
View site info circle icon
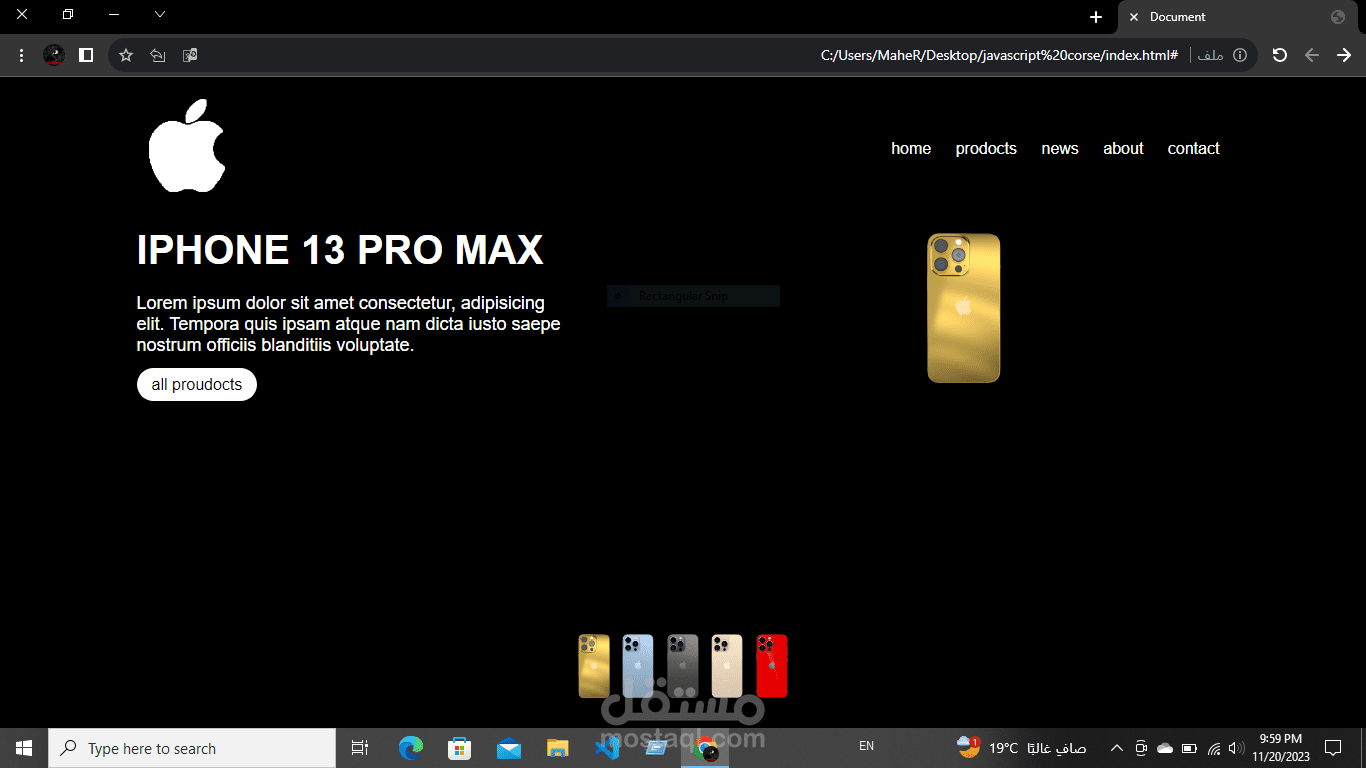pyautogui.click(x=1240, y=56)
